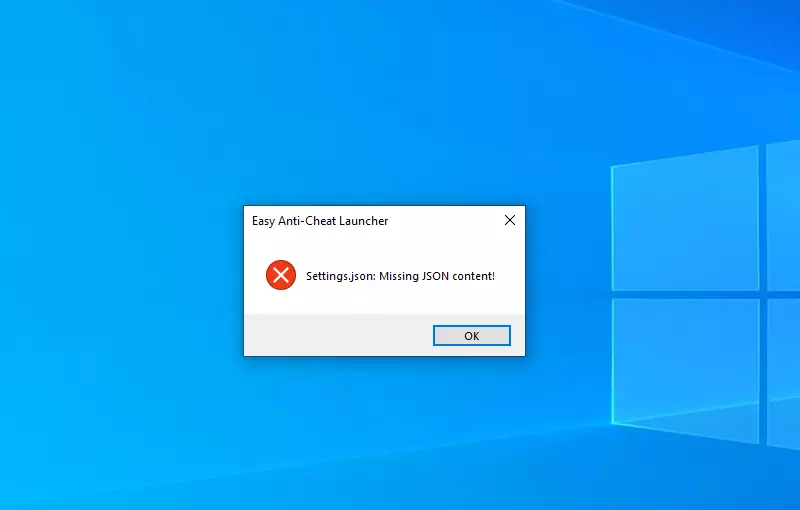The width and height of the screenshot is (800, 510).
Task: Click the word 'Easy' in dialog title
Action: tap(263, 221)
